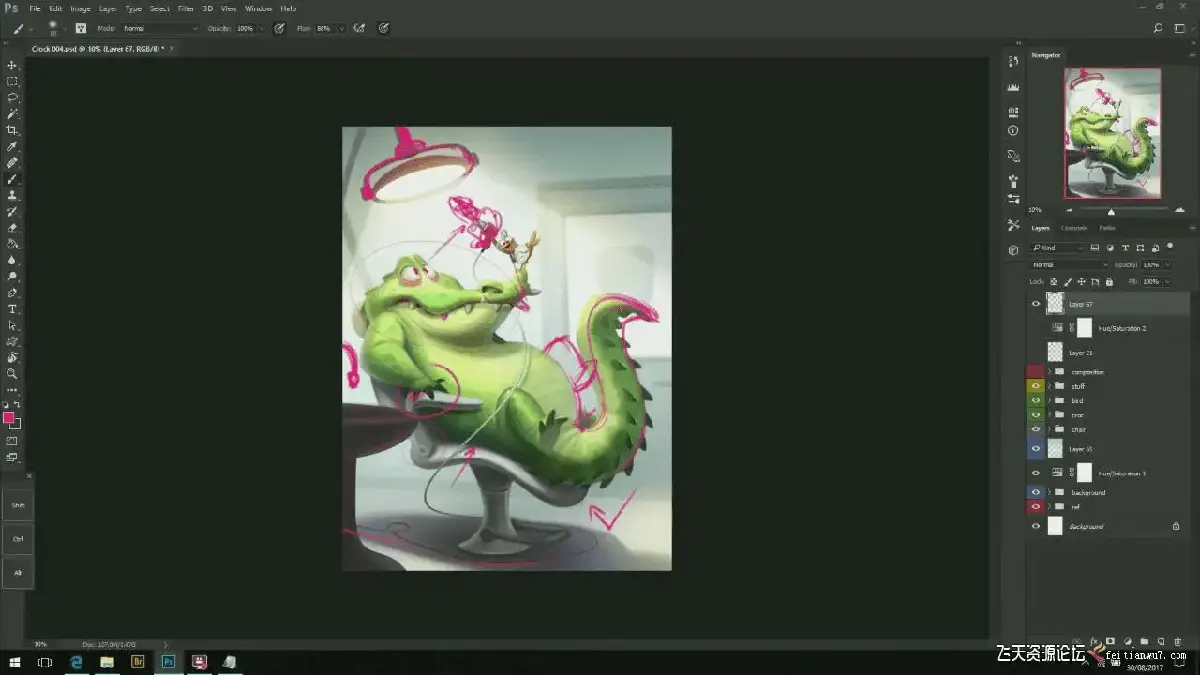Open the Window menu
Viewport: 1200px width, 675px height.
[x=258, y=8]
